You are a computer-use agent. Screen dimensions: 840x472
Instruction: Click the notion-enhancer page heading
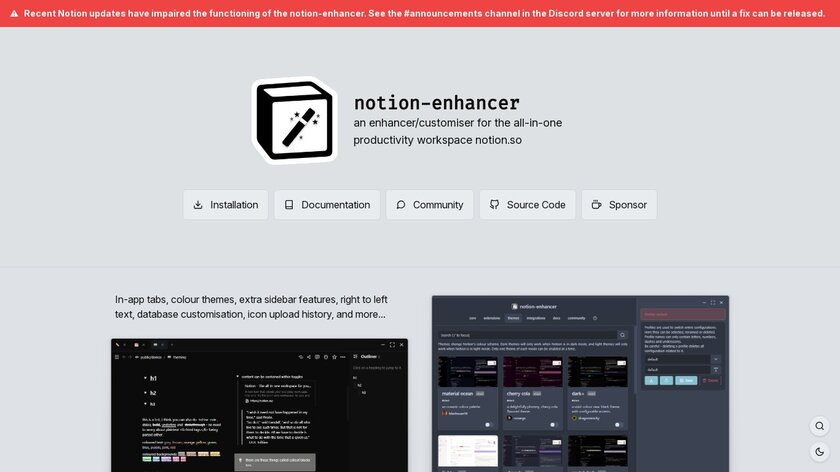(x=437, y=102)
